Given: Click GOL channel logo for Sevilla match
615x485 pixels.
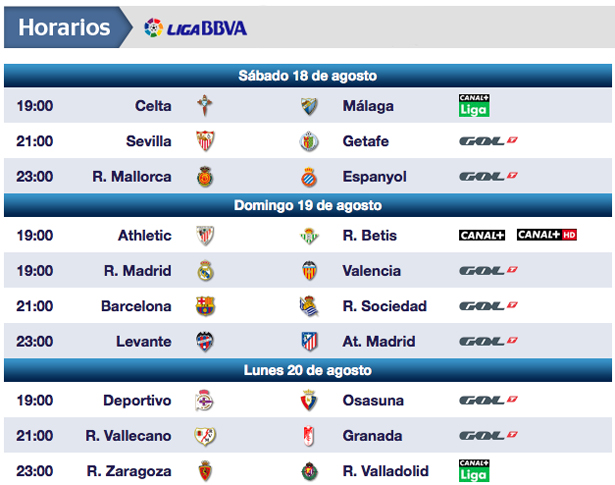Looking at the screenshot, I should pos(488,141).
